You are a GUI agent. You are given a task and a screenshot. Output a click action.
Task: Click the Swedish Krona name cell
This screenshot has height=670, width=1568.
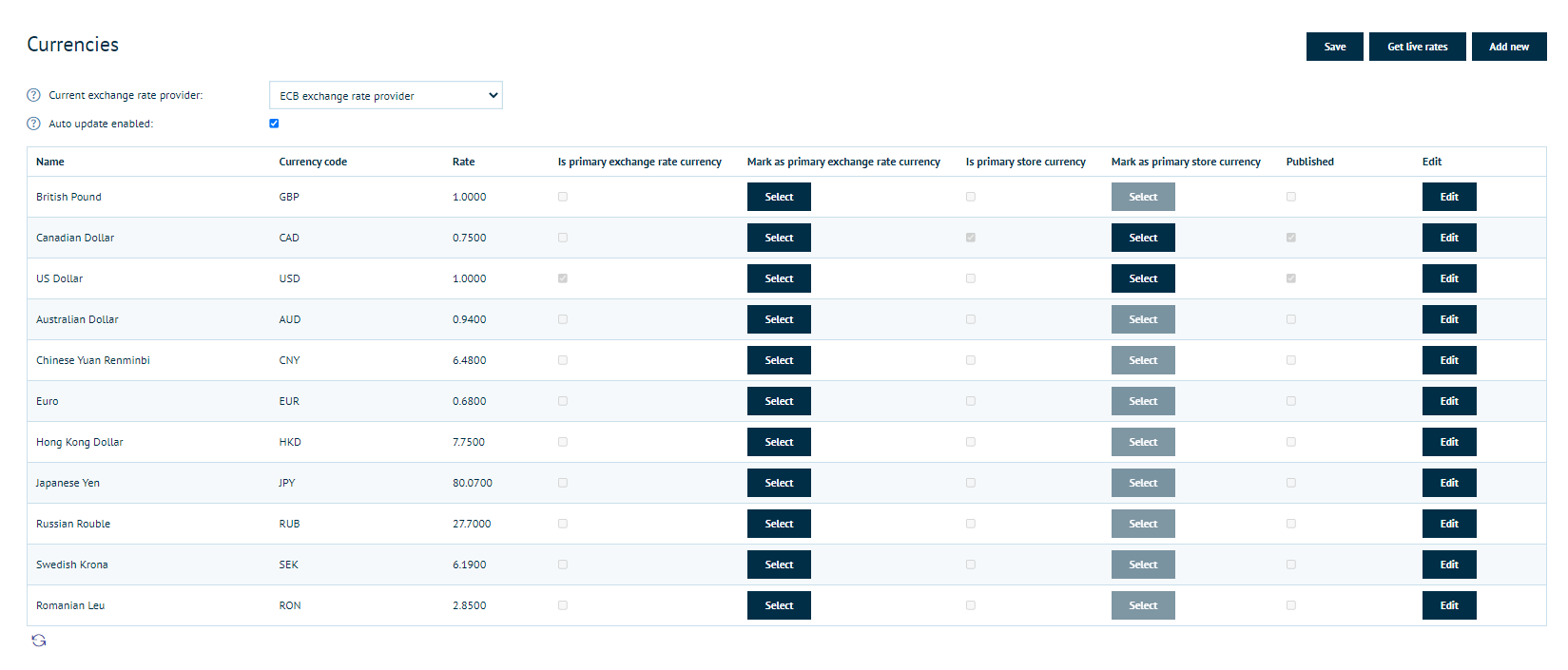(72, 565)
